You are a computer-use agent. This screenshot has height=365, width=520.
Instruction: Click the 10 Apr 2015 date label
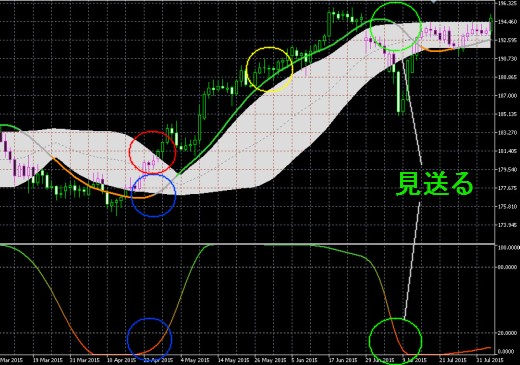point(121,360)
